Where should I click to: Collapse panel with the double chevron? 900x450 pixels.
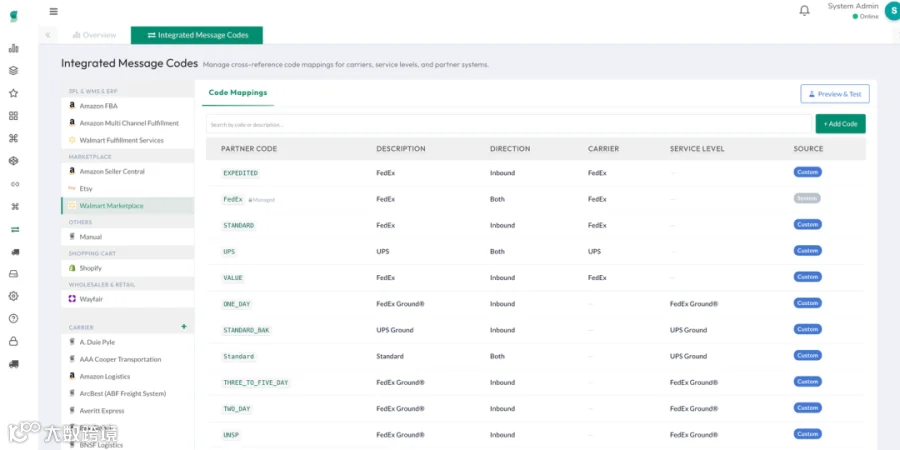click(48, 35)
